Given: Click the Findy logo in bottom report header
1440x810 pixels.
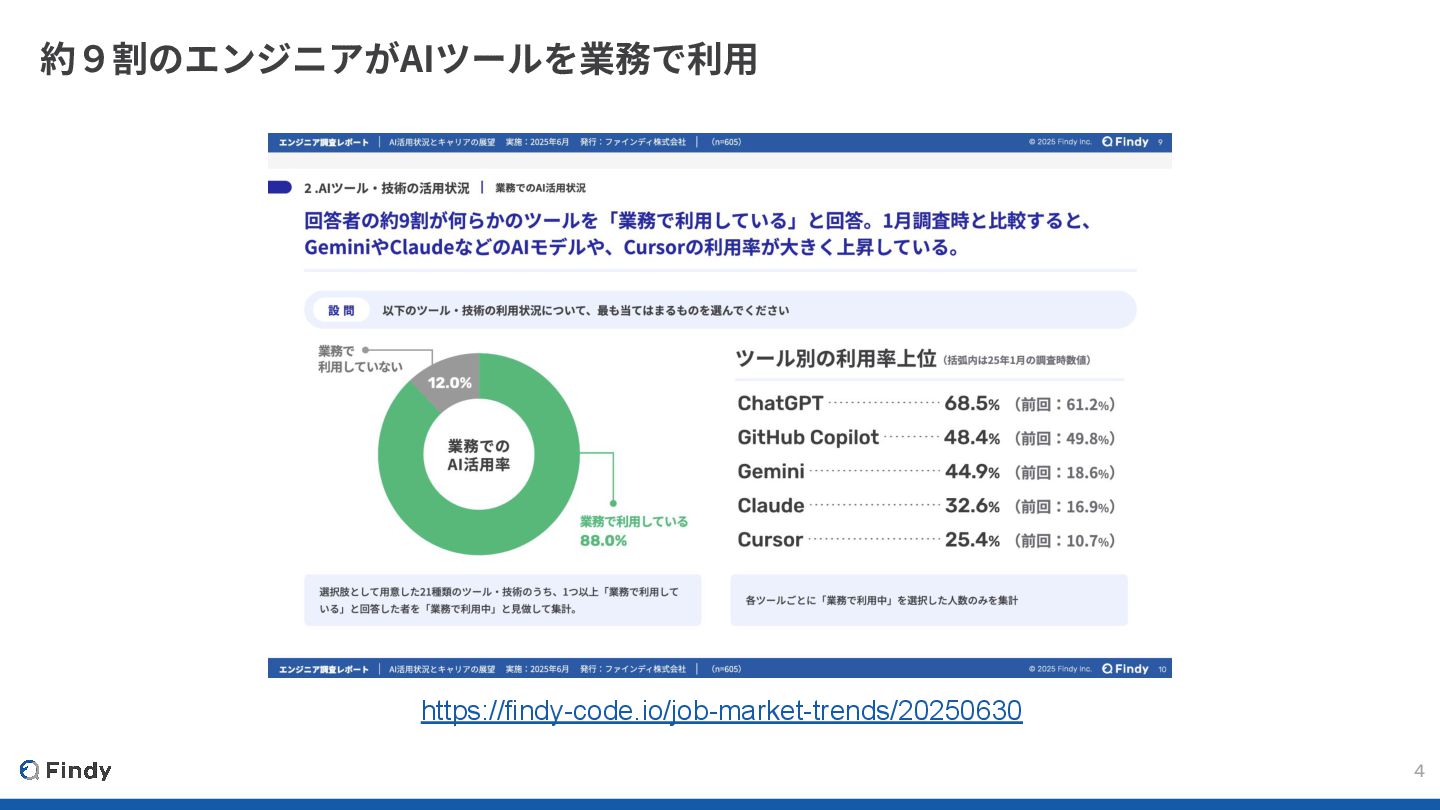Looking at the screenshot, I should point(1125,668).
